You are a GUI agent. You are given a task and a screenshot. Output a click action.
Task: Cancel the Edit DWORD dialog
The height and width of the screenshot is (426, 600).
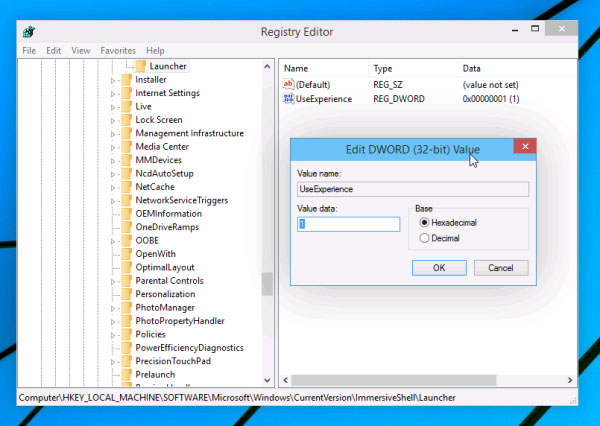[501, 268]
